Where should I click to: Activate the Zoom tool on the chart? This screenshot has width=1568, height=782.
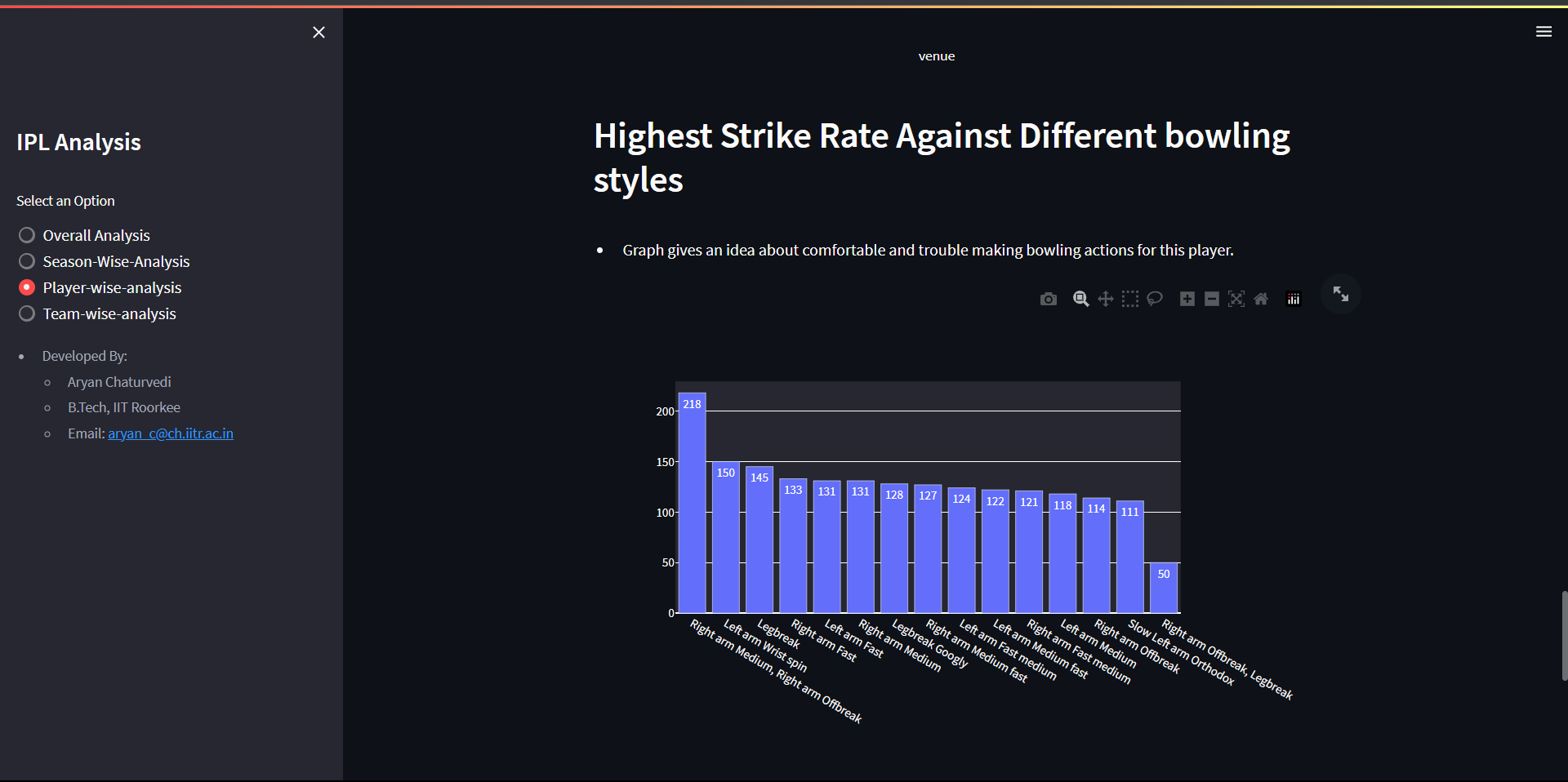1080,299
